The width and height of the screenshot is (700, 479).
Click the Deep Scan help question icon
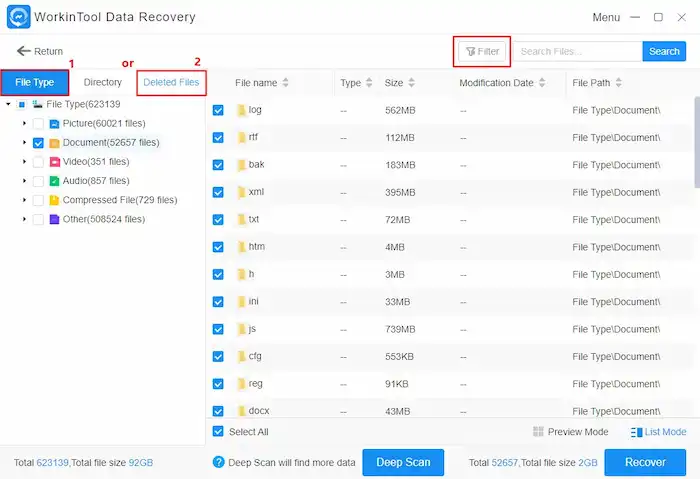point(218,462)
